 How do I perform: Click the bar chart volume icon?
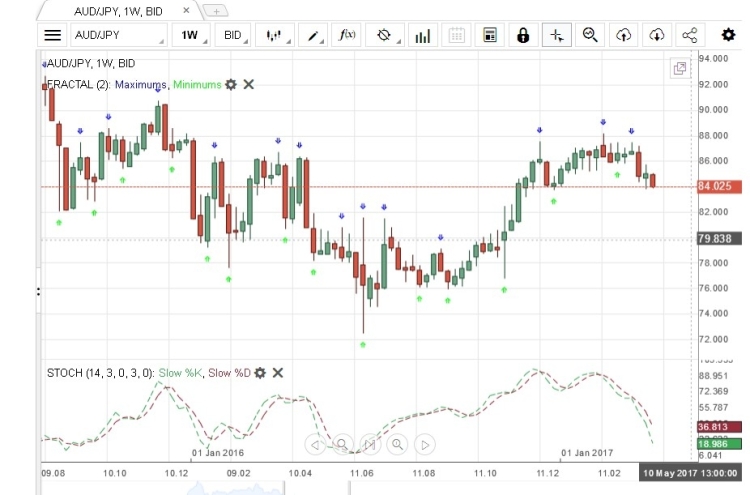pos(423,35)
